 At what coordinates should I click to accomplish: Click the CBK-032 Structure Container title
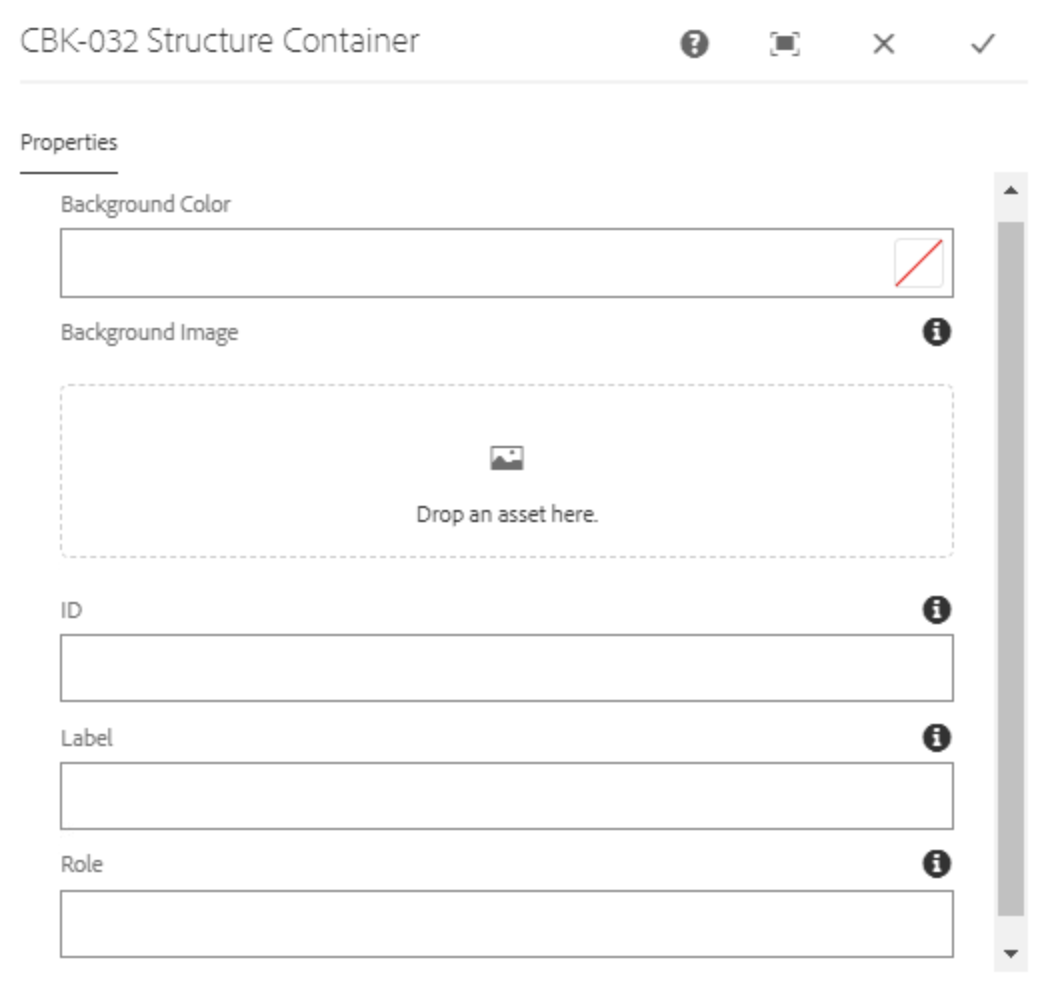[220, 42]
